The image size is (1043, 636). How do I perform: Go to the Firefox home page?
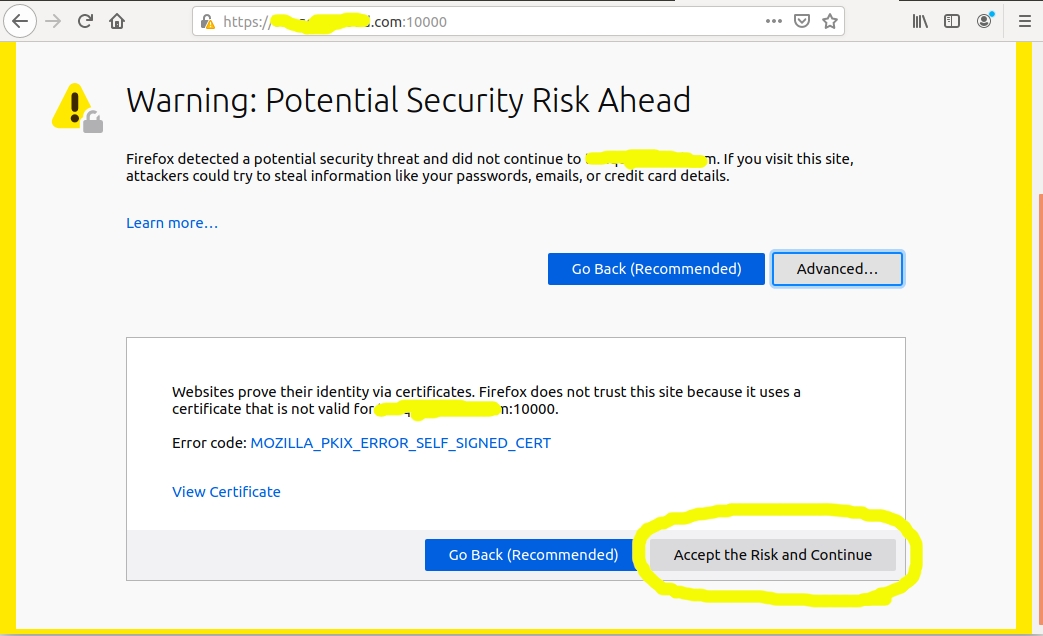117,21
